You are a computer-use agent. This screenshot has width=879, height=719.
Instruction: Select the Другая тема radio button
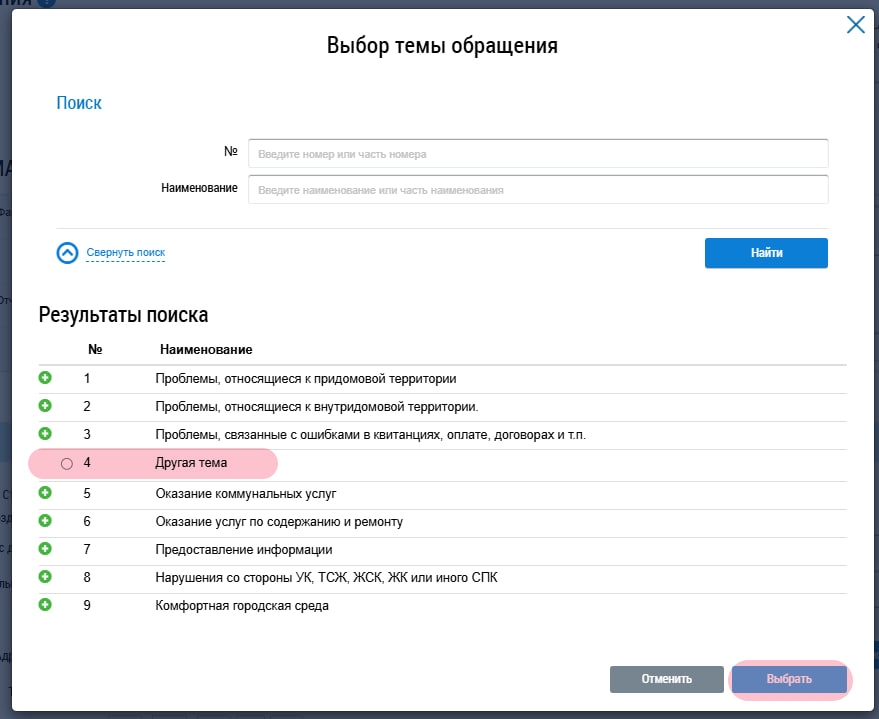[x=67, y=464]
